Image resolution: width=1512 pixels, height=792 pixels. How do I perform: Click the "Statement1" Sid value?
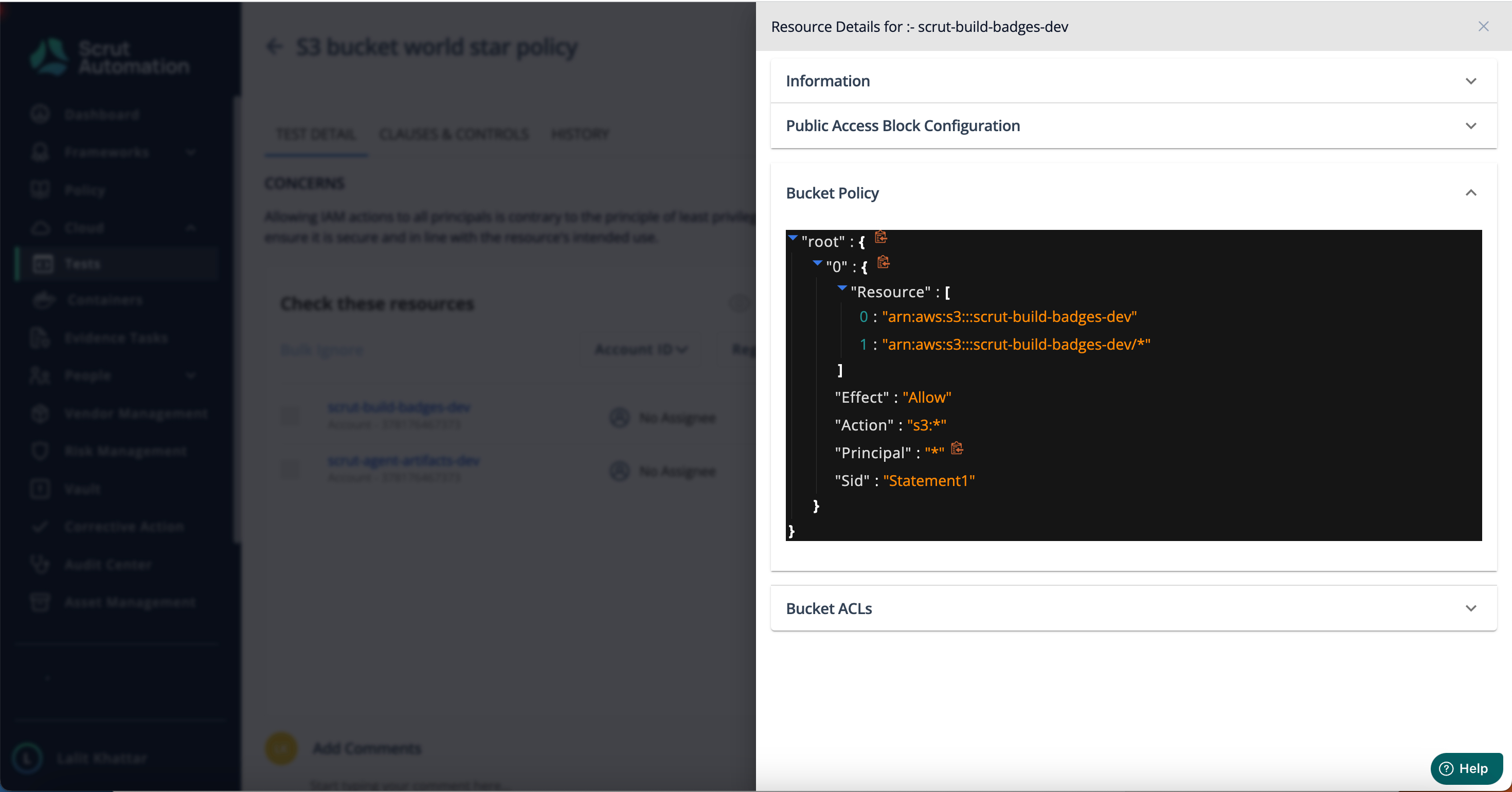pyautogui.click(x=929, y=481)
